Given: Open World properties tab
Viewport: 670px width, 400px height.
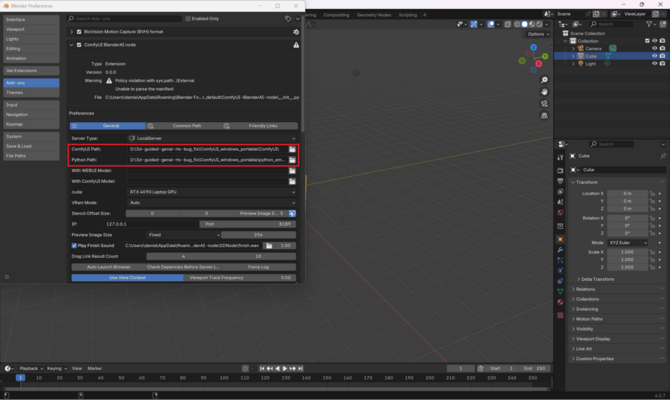Looking at the screenshot, I should point(560,212).
